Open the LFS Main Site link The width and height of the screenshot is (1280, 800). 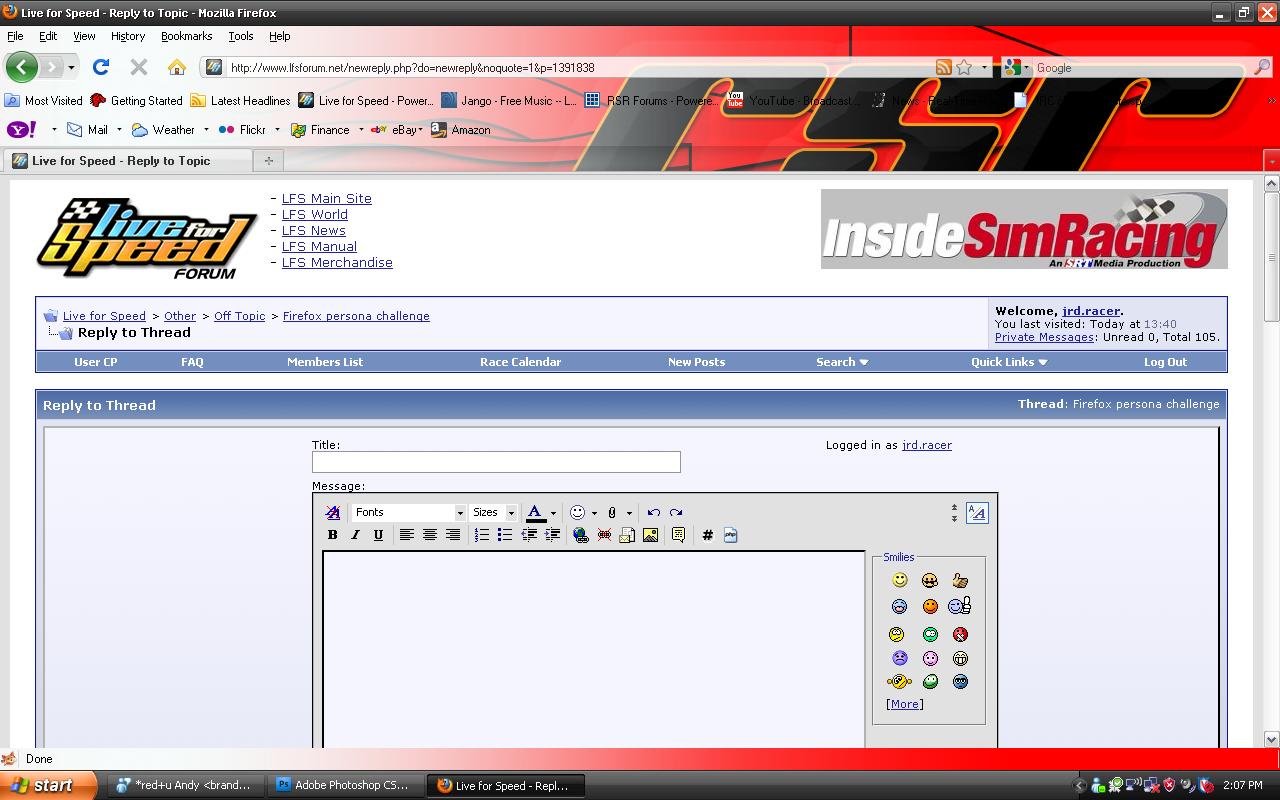coord(326,198)
